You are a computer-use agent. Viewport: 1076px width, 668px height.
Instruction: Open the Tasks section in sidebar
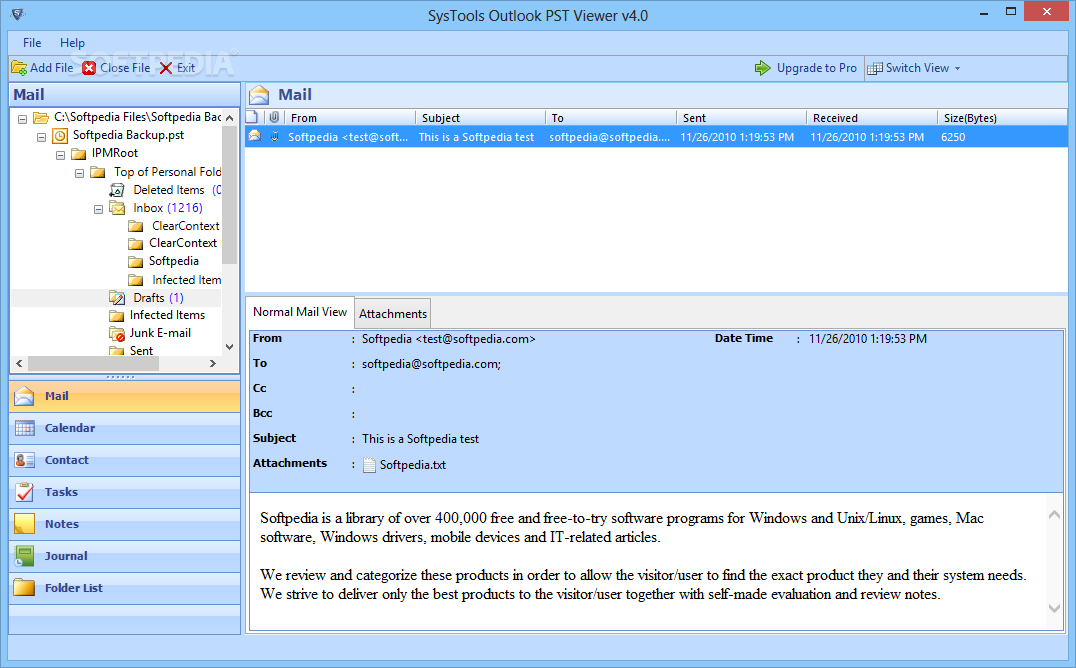pos(60,492)
